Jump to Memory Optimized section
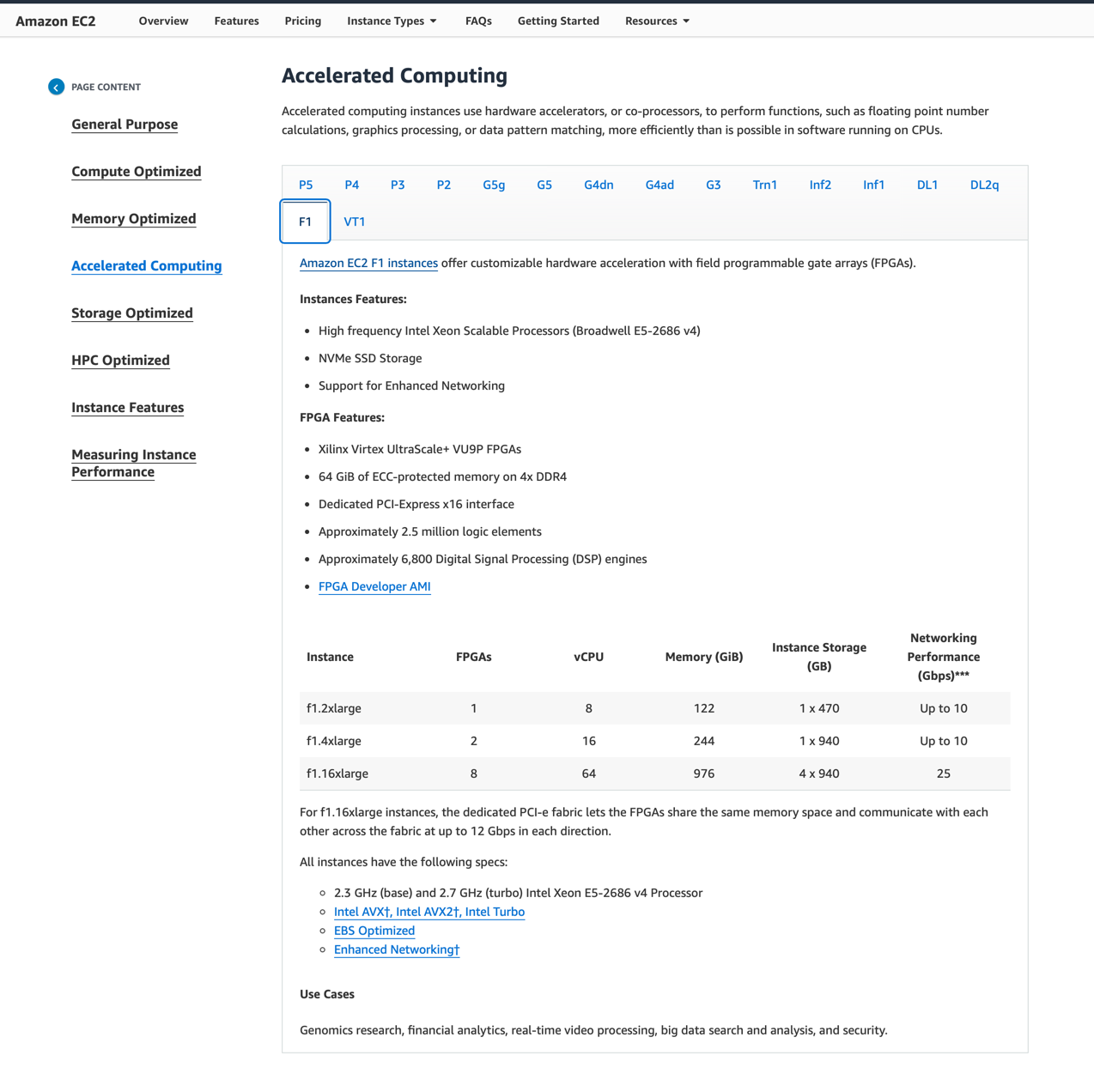Viewport: 1094px width, 1092px height. (134, 219)
